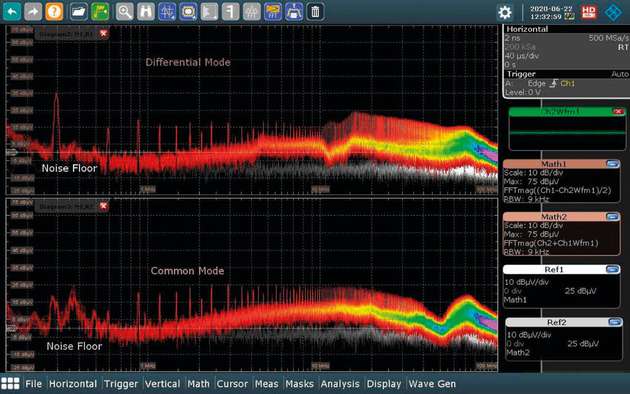This screenshot has height=394, width=630.
Task: Minimize the Ref2 signal icon
Action: (615, 322)
